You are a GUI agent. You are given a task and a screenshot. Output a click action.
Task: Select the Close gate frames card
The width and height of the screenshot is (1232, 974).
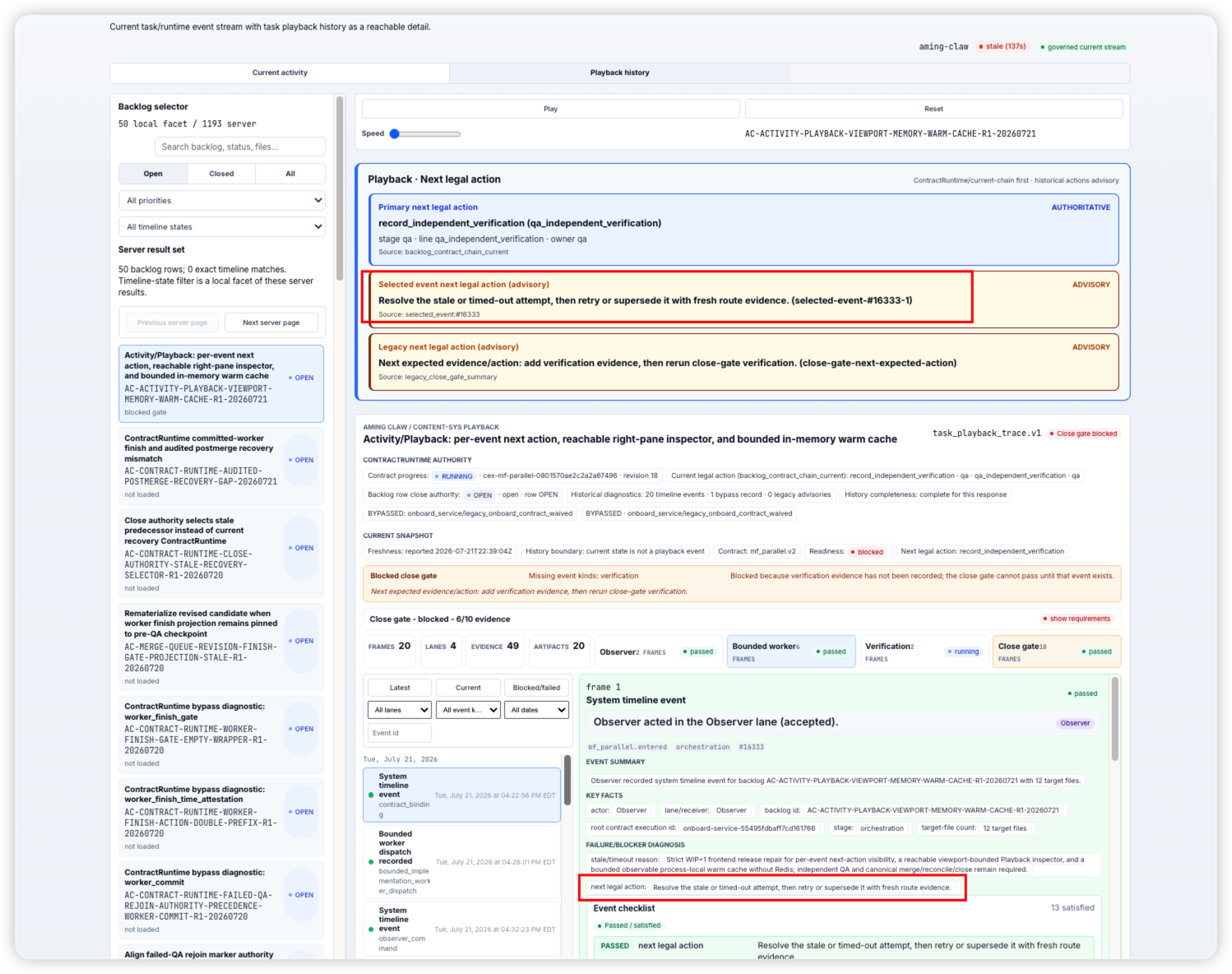tap(1057, 652)
